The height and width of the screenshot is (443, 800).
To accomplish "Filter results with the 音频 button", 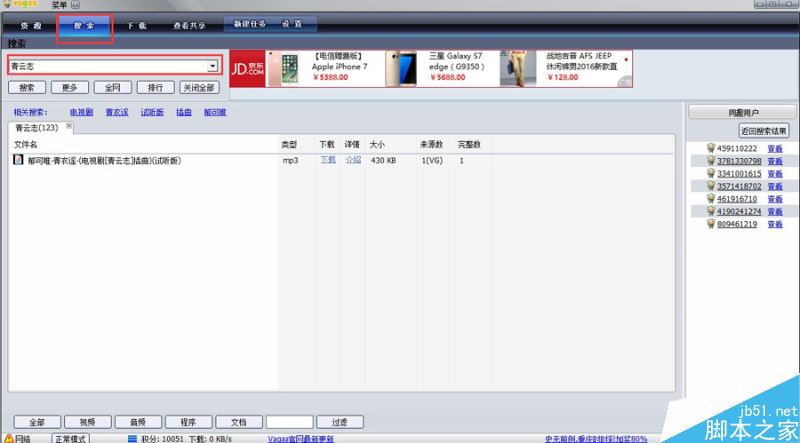I will pos(138,422).
